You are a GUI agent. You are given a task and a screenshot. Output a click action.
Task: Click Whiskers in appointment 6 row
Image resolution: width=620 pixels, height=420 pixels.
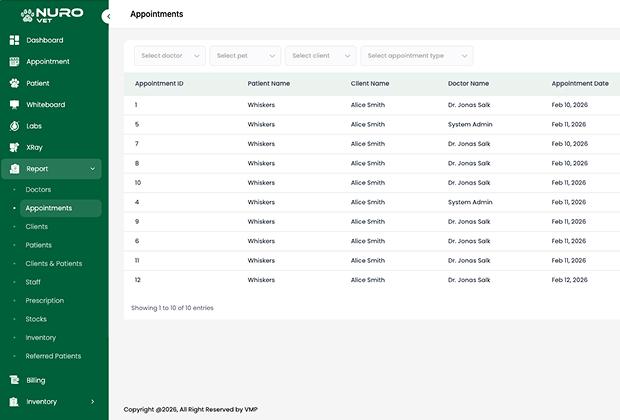[x=261, y=241]
